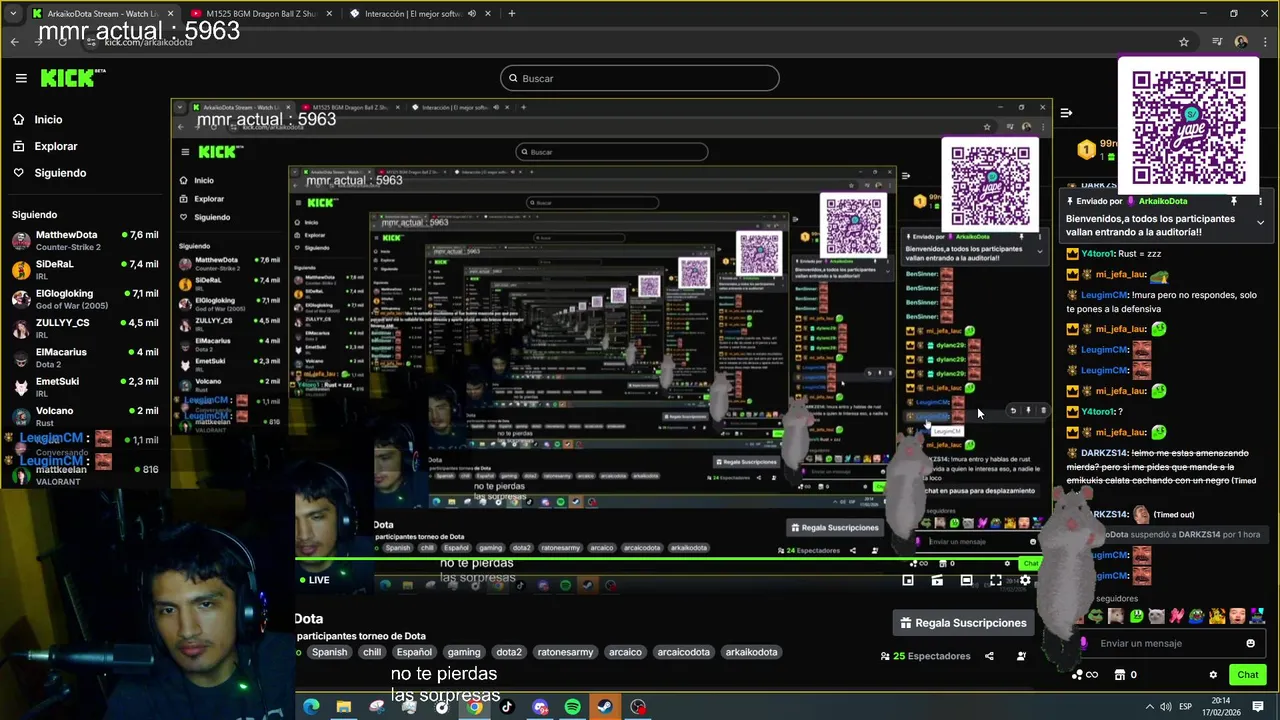Screen dimensions: 1280x720
Task: Open ElGlogloking's channel in the sidebar
Action: 84,298
